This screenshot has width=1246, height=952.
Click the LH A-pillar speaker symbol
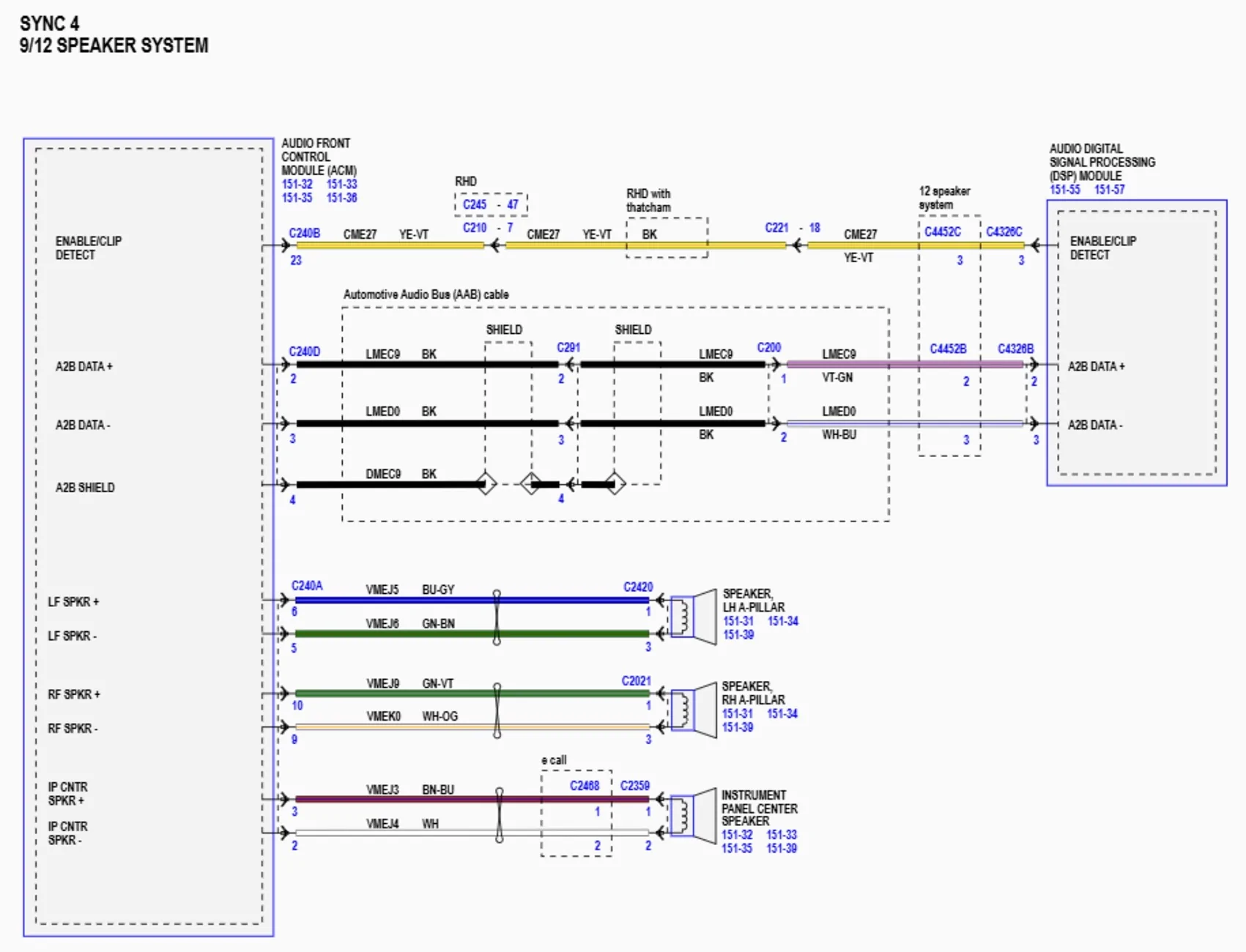pyautogui.click(x=693, y=617)
